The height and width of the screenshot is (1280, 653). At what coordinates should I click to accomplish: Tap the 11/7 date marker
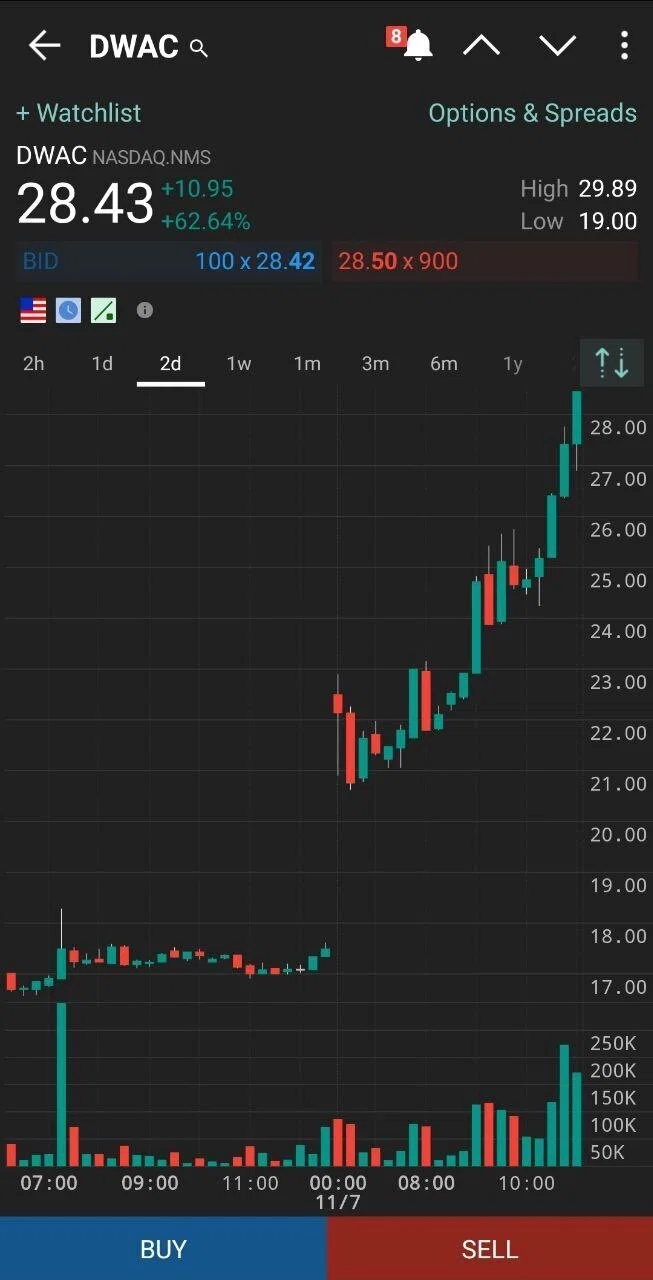coord(338,1202)
